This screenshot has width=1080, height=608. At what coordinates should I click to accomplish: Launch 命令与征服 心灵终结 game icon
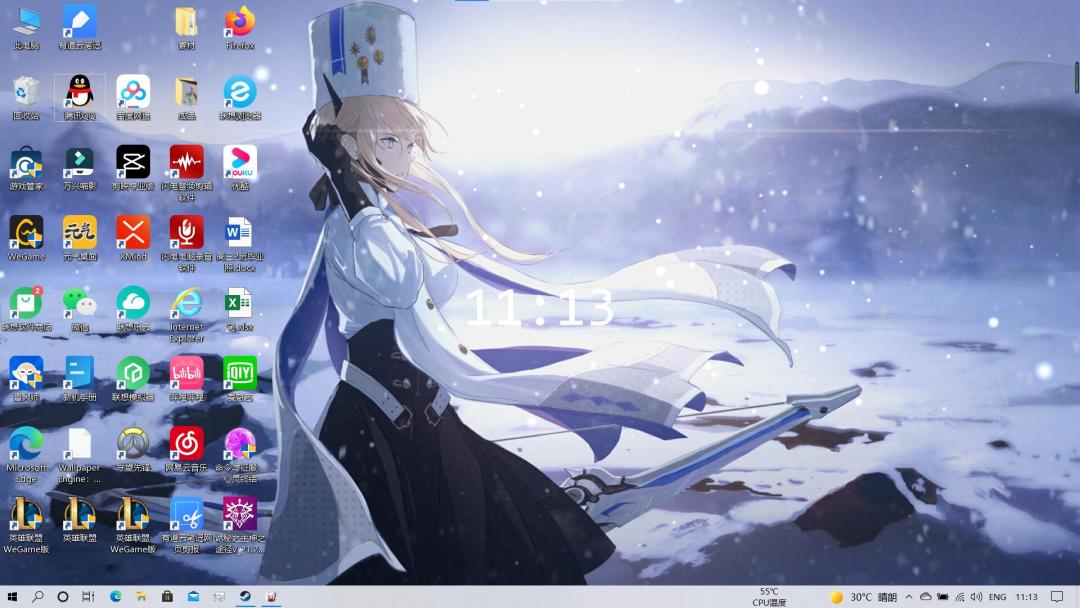click(x=240, y=454)
